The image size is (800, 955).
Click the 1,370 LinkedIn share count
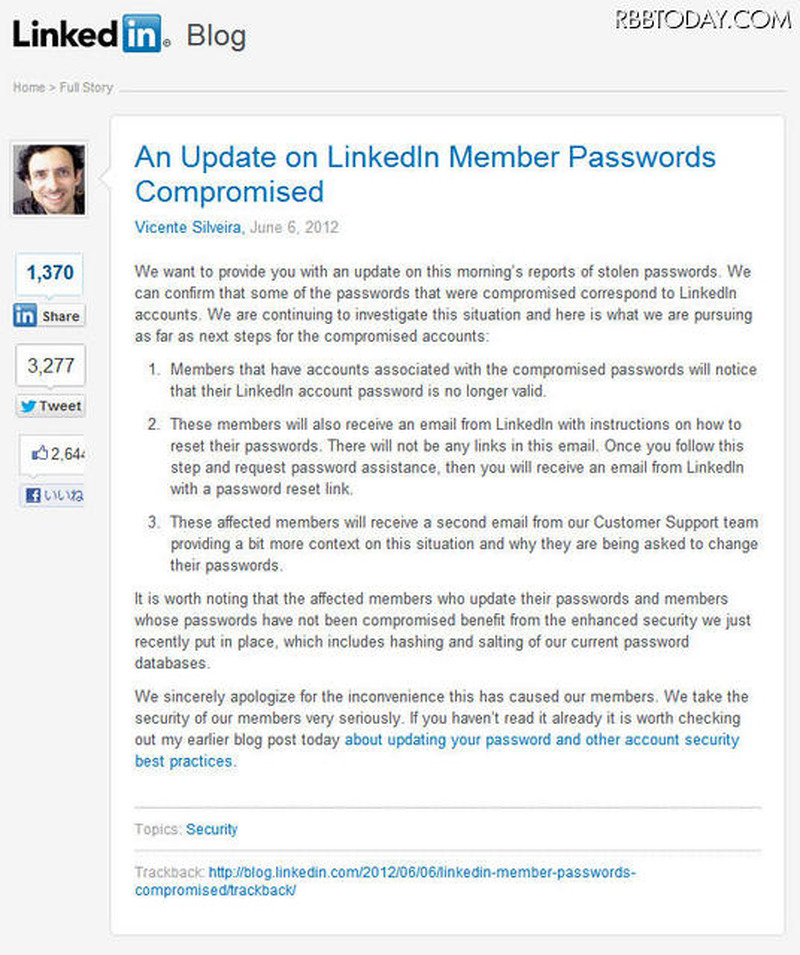pos(50,273)
